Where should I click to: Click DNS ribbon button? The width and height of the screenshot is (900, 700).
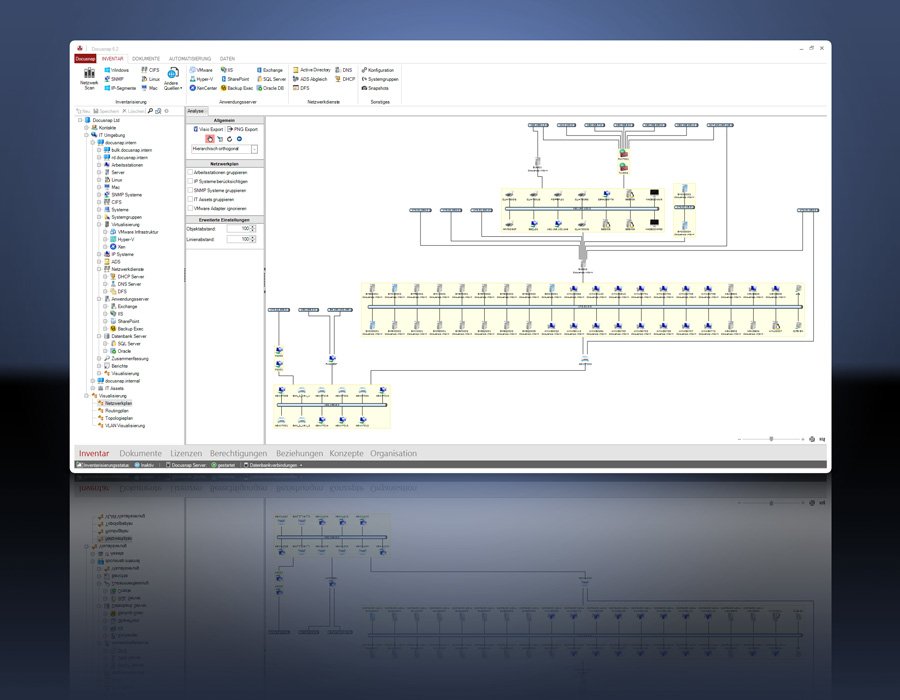pyautogui.click(x=344, y=70)
